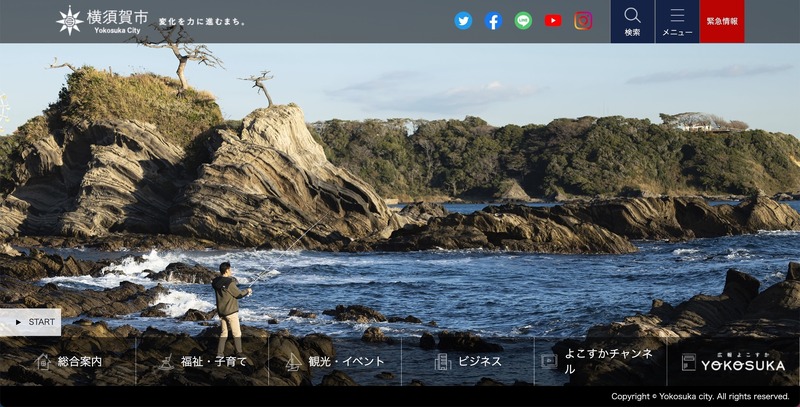This screenshot has height=407, width=800.
Task: Open the 福祉・子育て navigation item
Action: coord(215,362)
